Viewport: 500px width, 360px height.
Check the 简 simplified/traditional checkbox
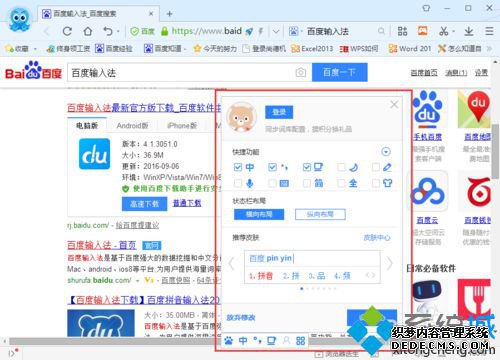pyautogui.click(x=307, y=183)
